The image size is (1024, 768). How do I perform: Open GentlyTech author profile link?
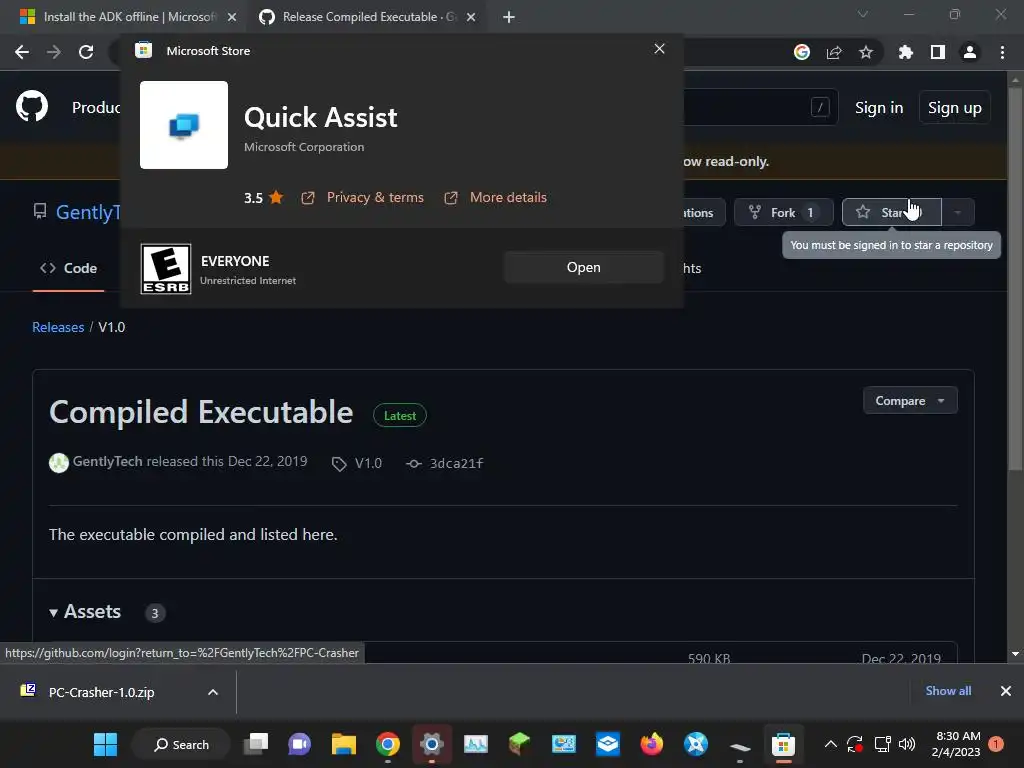click(108, 462)
